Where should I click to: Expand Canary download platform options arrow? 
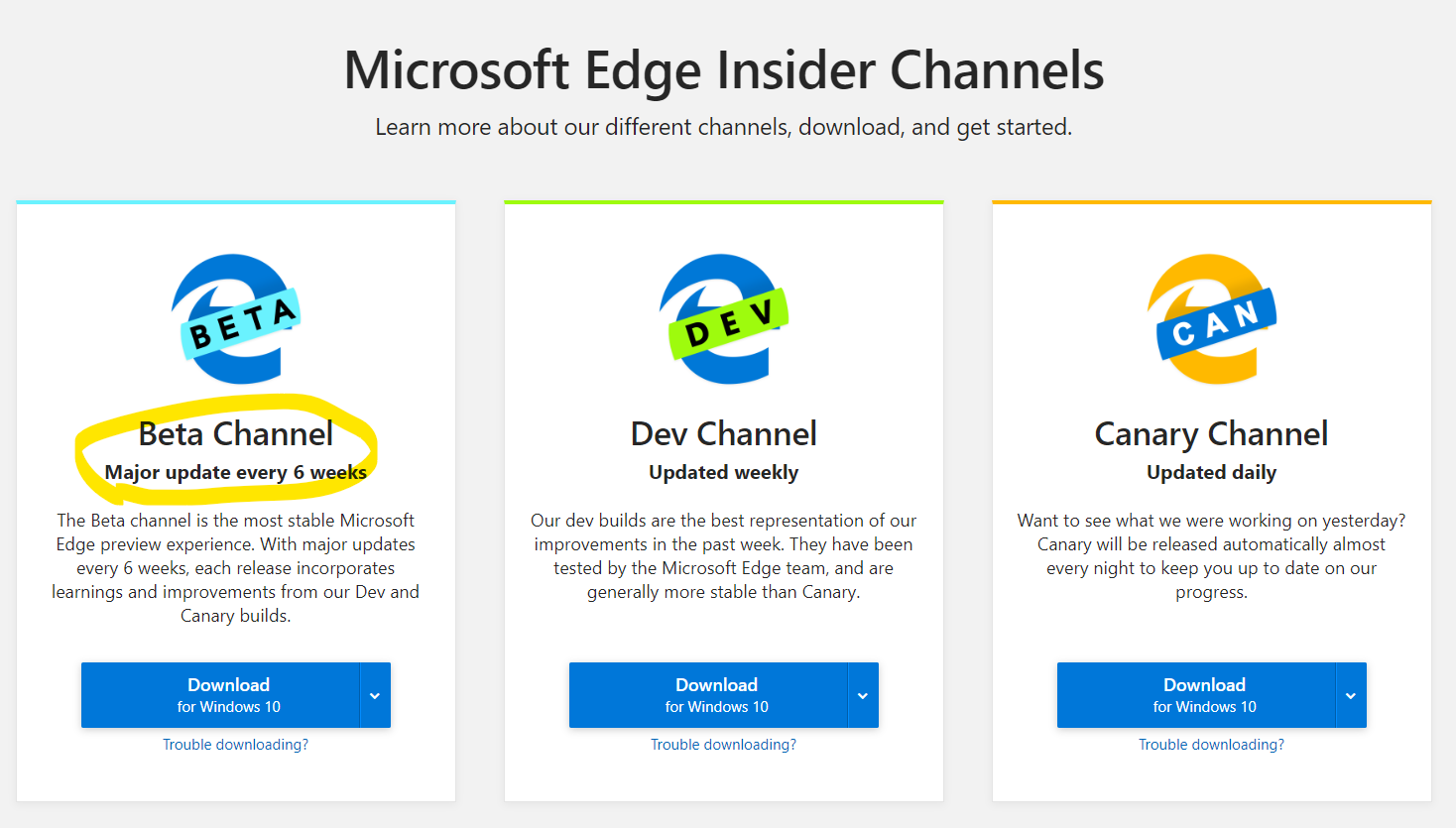coord(1351,695)
